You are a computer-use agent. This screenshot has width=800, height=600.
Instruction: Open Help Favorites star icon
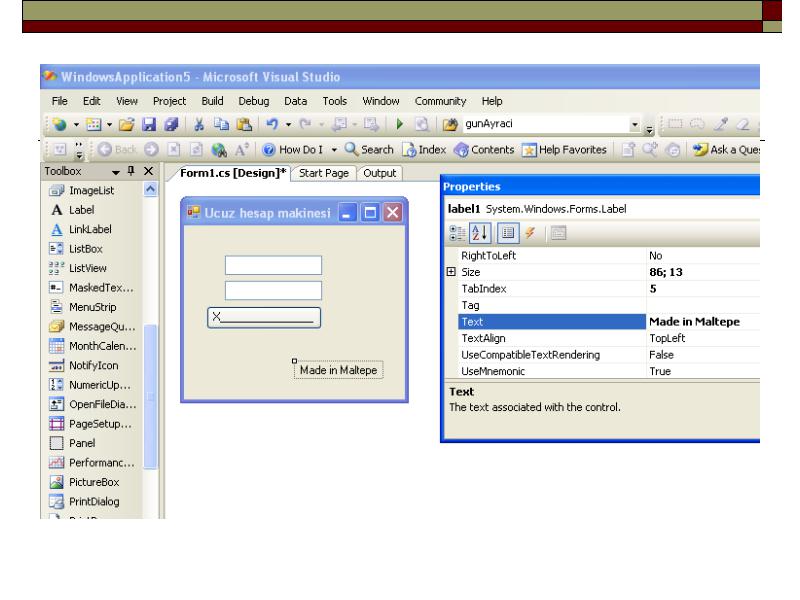click(x=529, y=150)
